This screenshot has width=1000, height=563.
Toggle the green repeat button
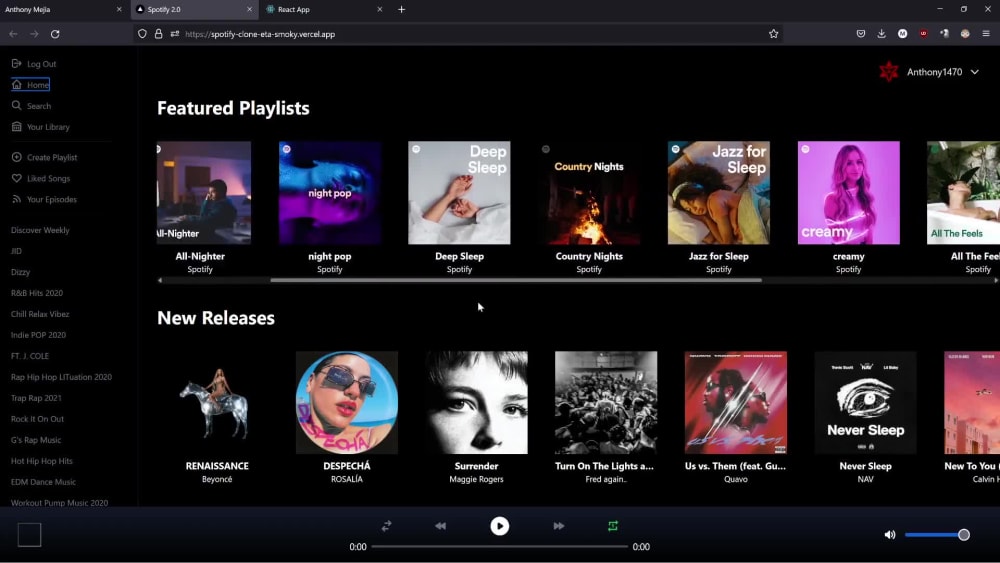coord(613,526)
